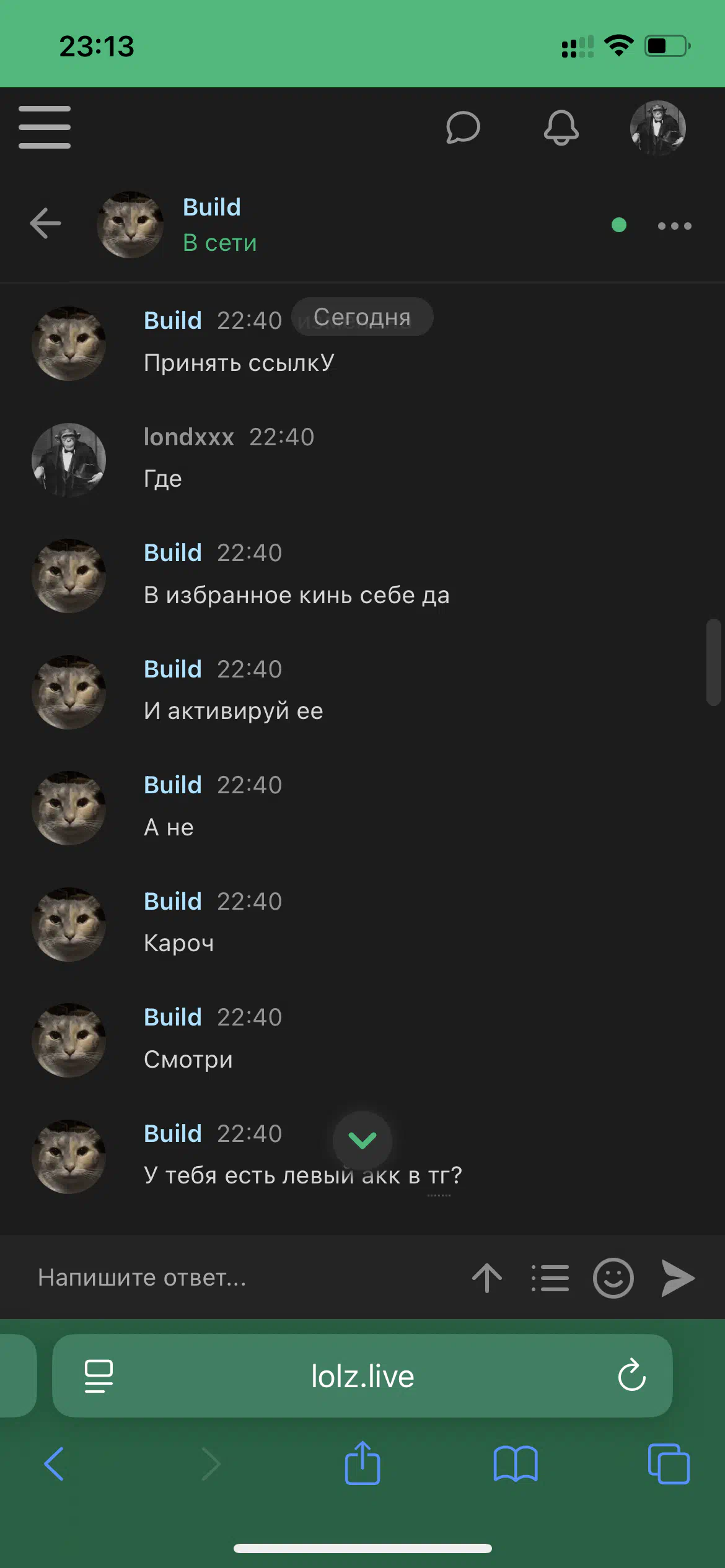Click the Build username in chat header
Image resolution: width=725 pixels, height=1568 pixels.
point(212,207)
